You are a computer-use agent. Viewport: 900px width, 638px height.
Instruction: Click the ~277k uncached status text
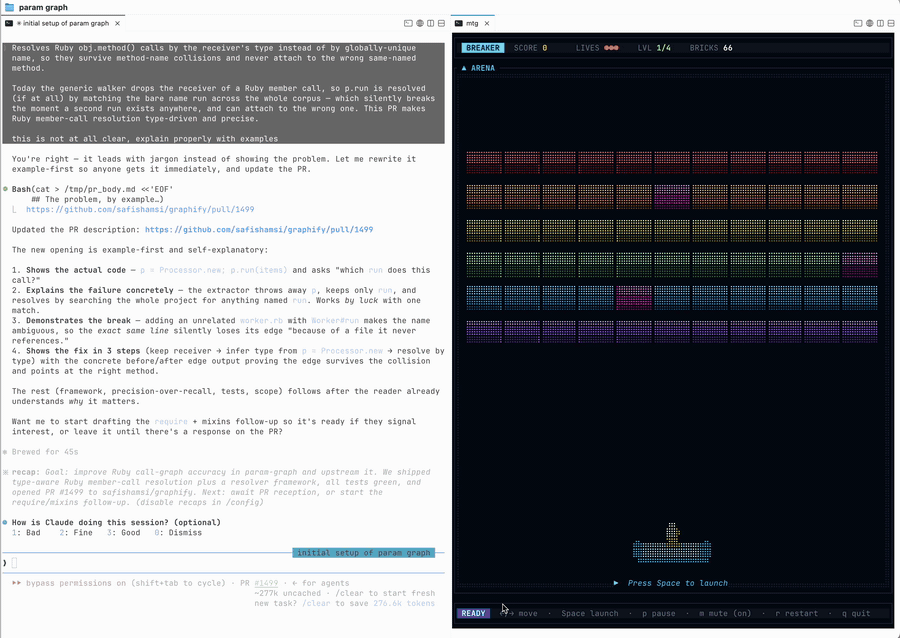pyautogui.click(x=288, y=593)
